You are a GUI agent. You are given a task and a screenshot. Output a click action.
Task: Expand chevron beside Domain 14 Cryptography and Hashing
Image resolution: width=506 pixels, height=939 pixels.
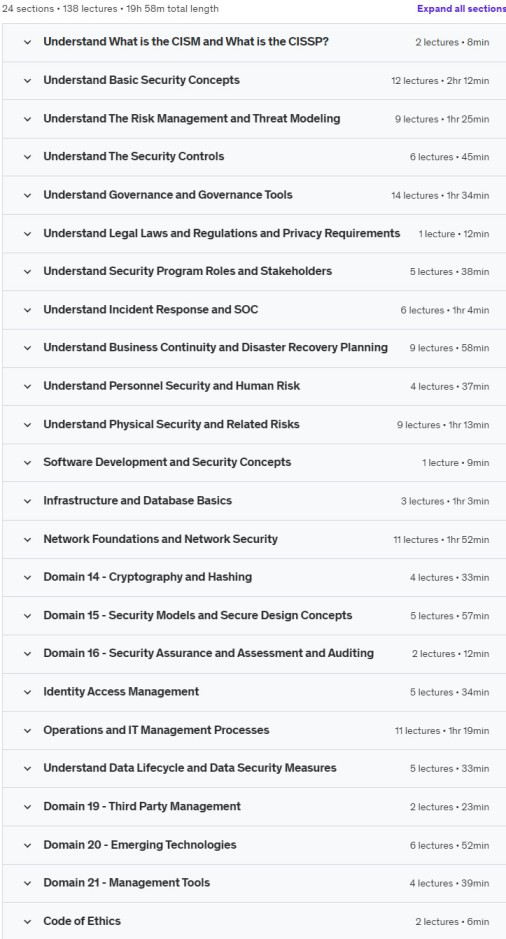tap(28, 577)
